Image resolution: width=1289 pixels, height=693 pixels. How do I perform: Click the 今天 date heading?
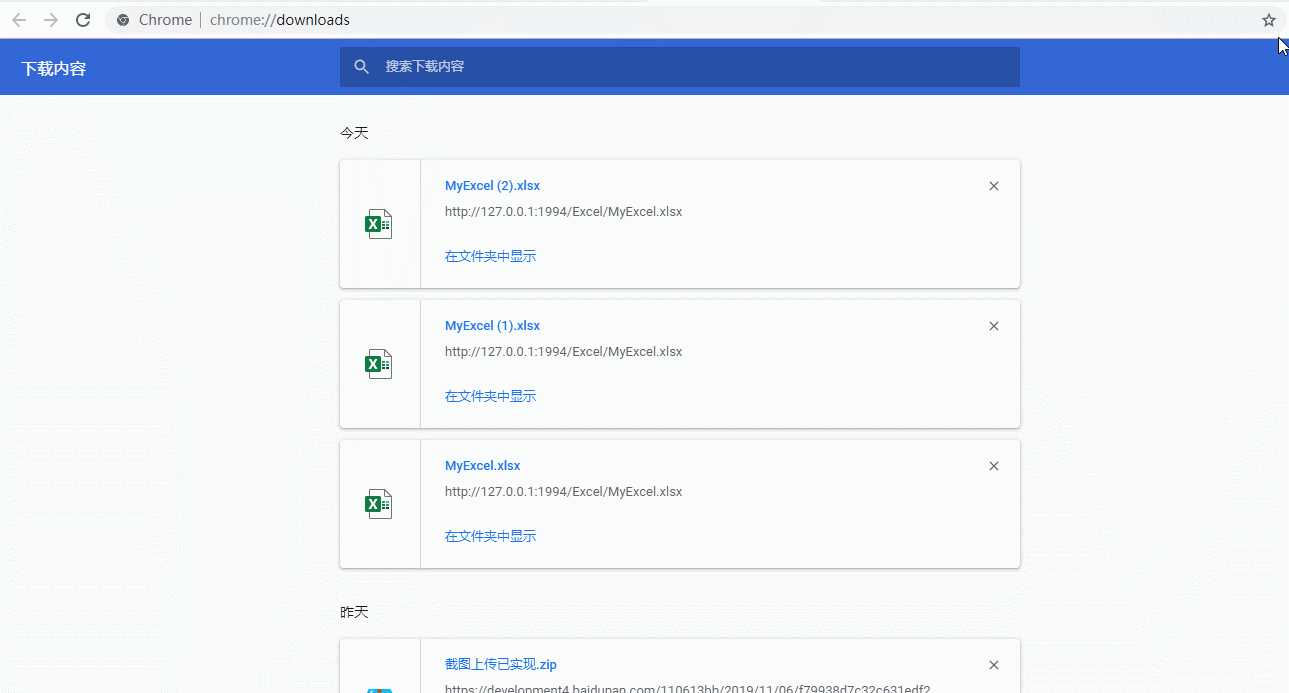click(x=354, y=132)
